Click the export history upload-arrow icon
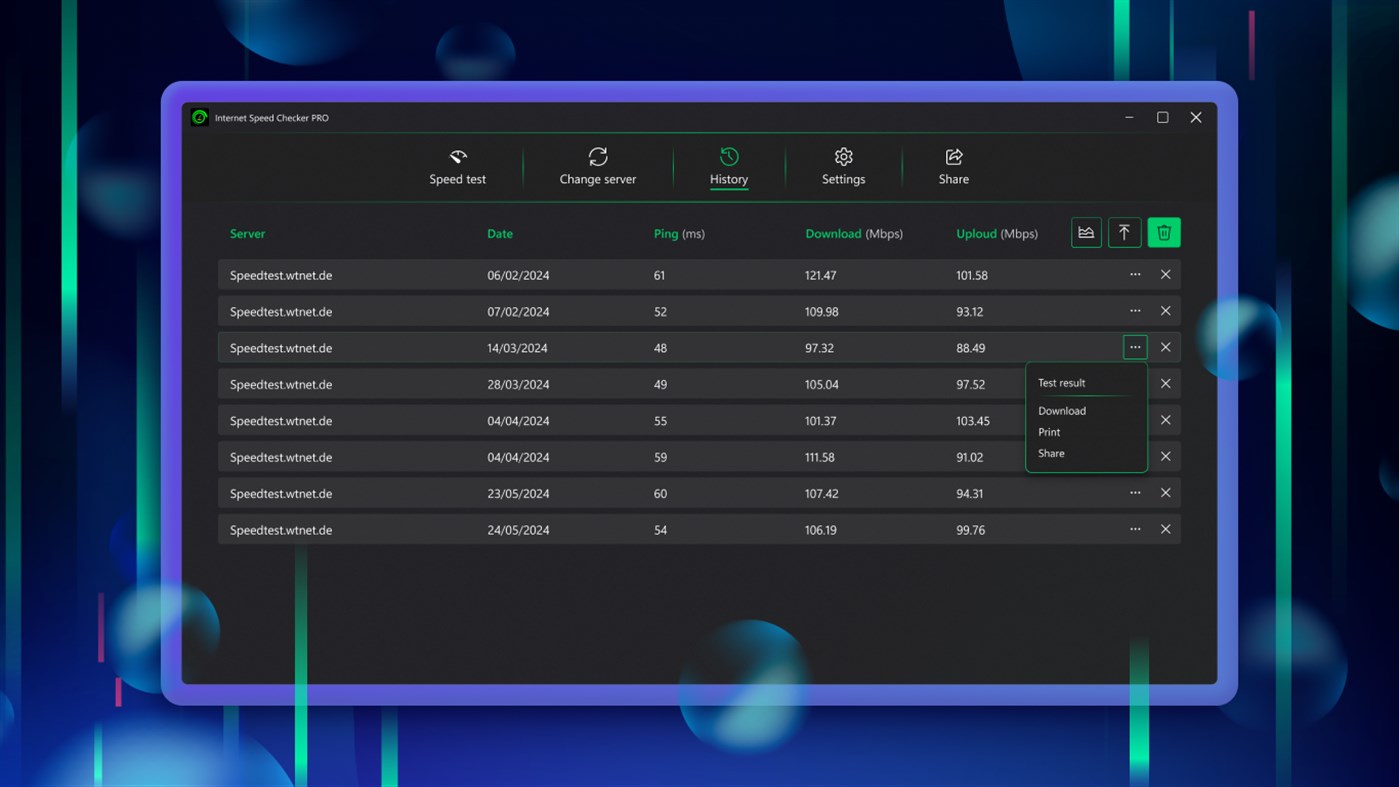 coord(1125,233)
